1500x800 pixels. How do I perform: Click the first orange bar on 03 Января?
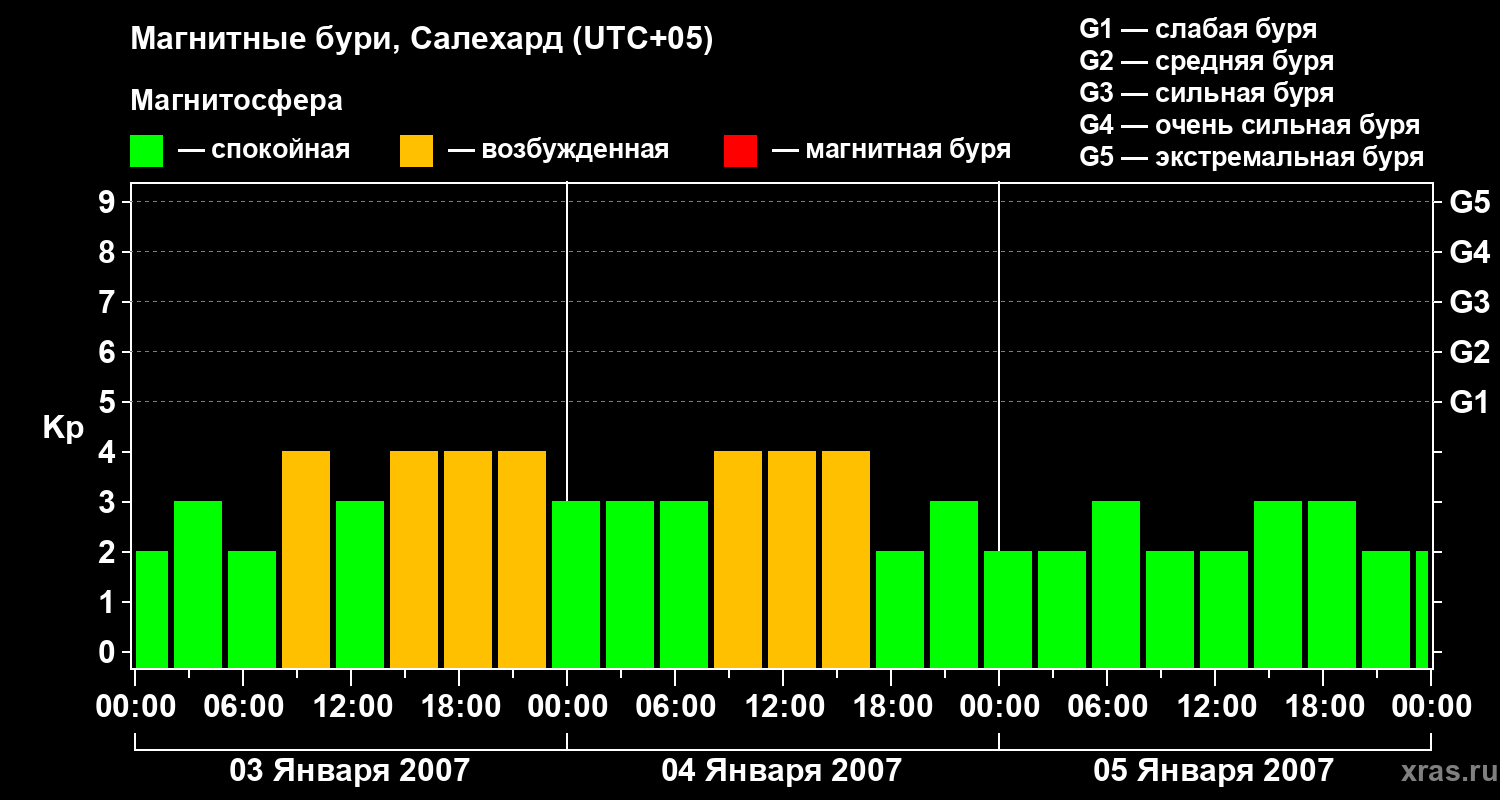tap(306, 560)
